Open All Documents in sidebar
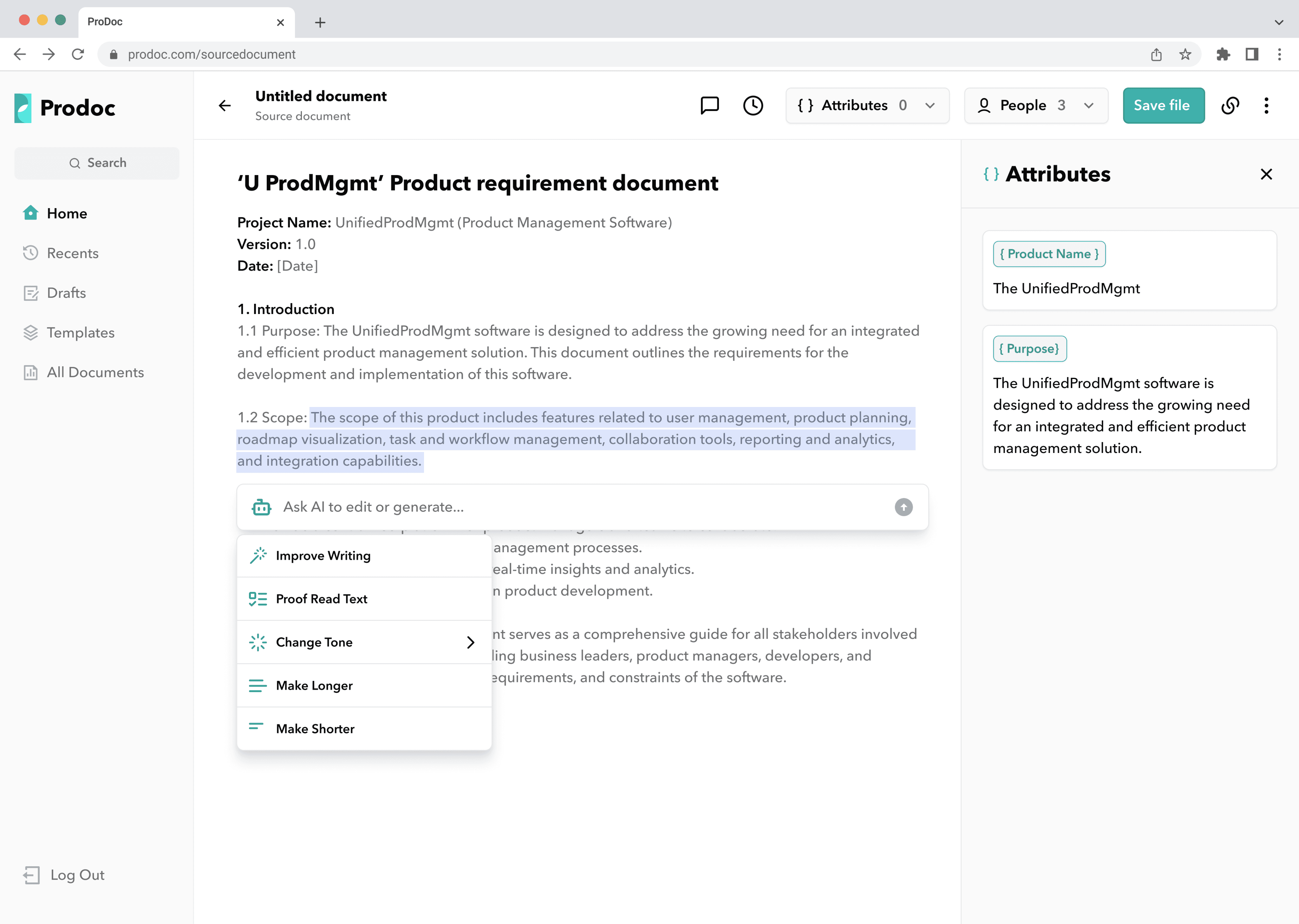The height and width of the screenshot is (924, 1299). 84,373
